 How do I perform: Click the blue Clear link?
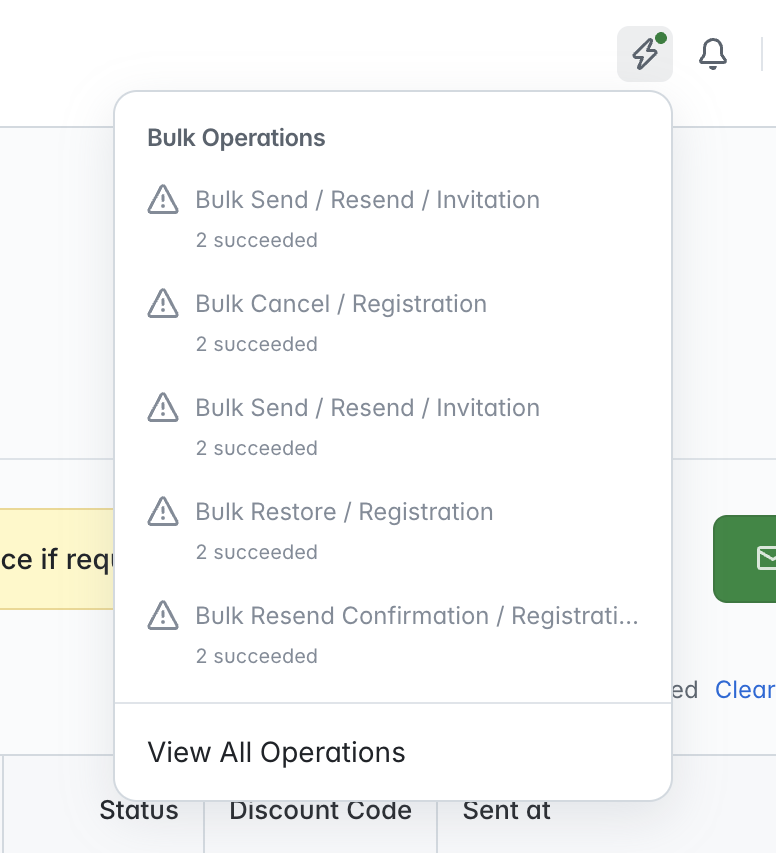(x=745, y=690)
